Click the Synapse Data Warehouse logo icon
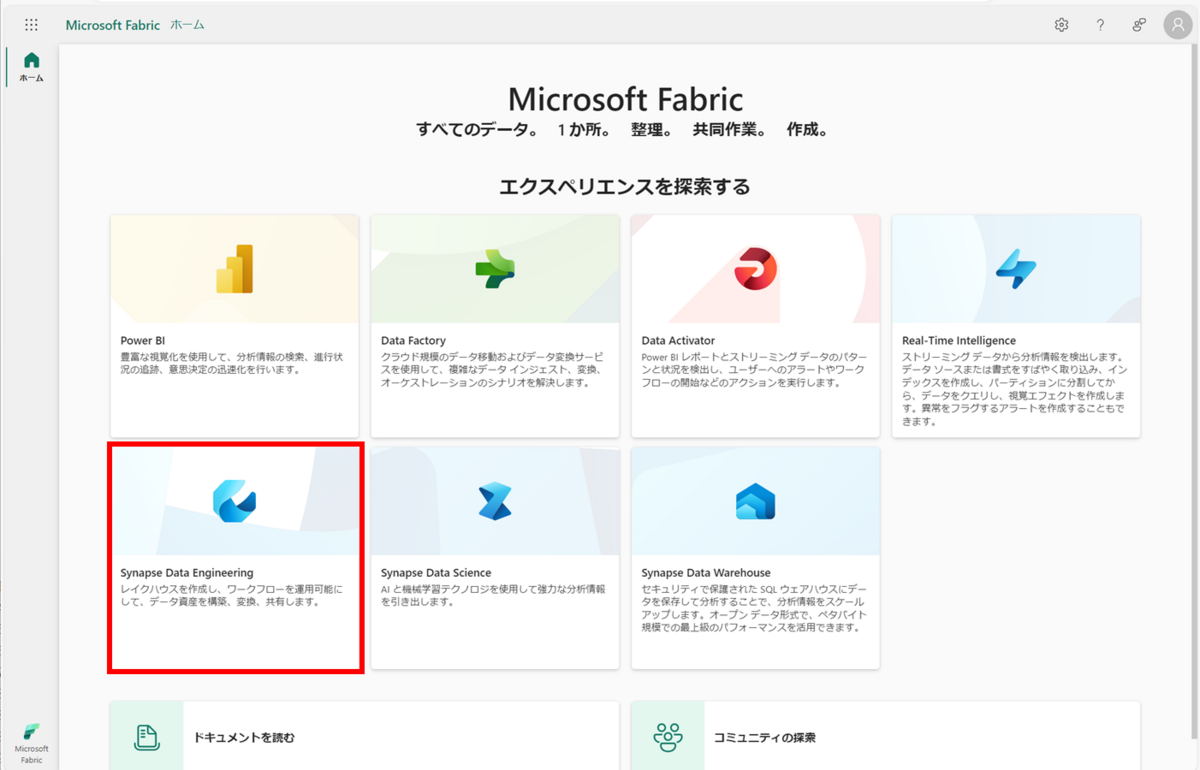1200x770 pixels. pos(755,501)
